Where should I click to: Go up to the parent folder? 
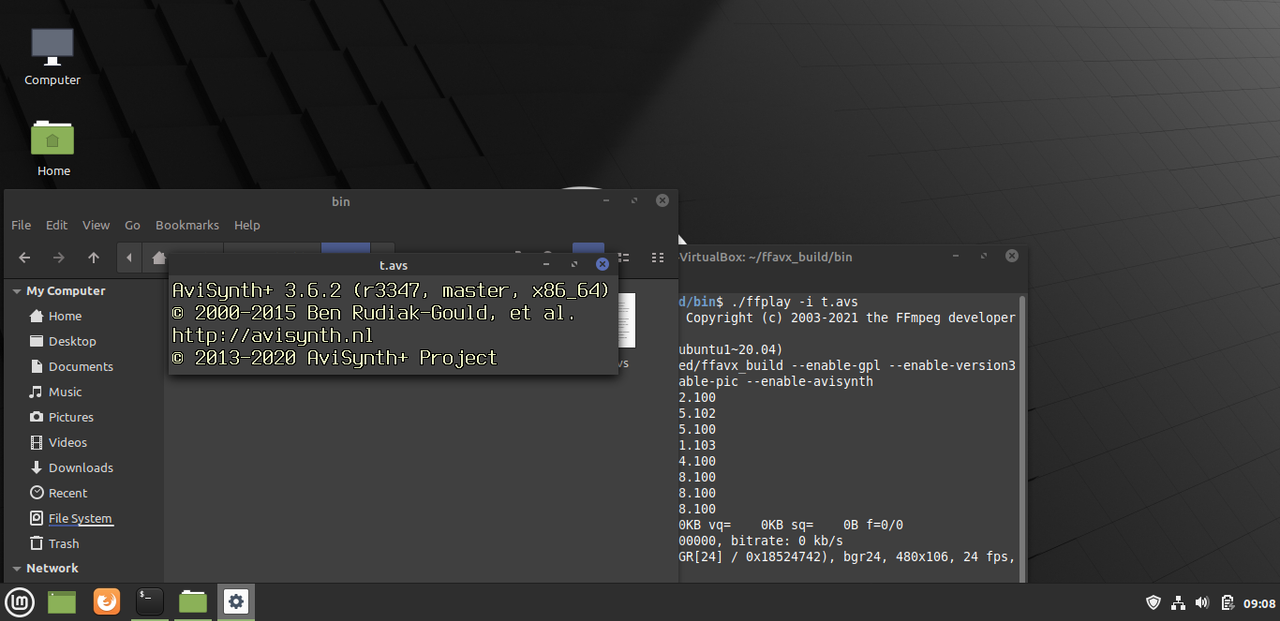tap(93, 257)
